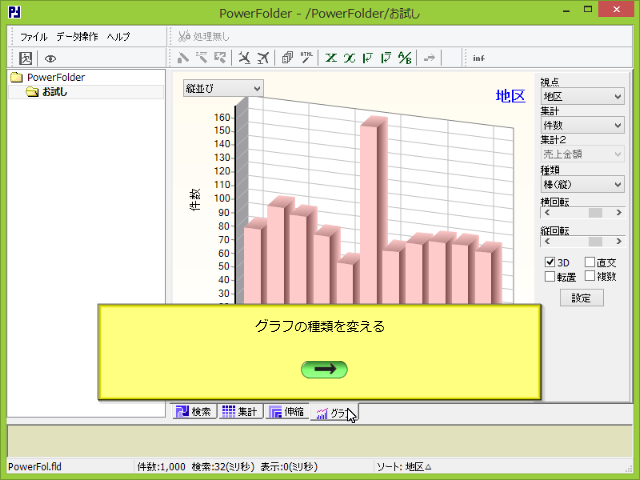Click the HTML export toolbar icon

click(x=306, y=58)
